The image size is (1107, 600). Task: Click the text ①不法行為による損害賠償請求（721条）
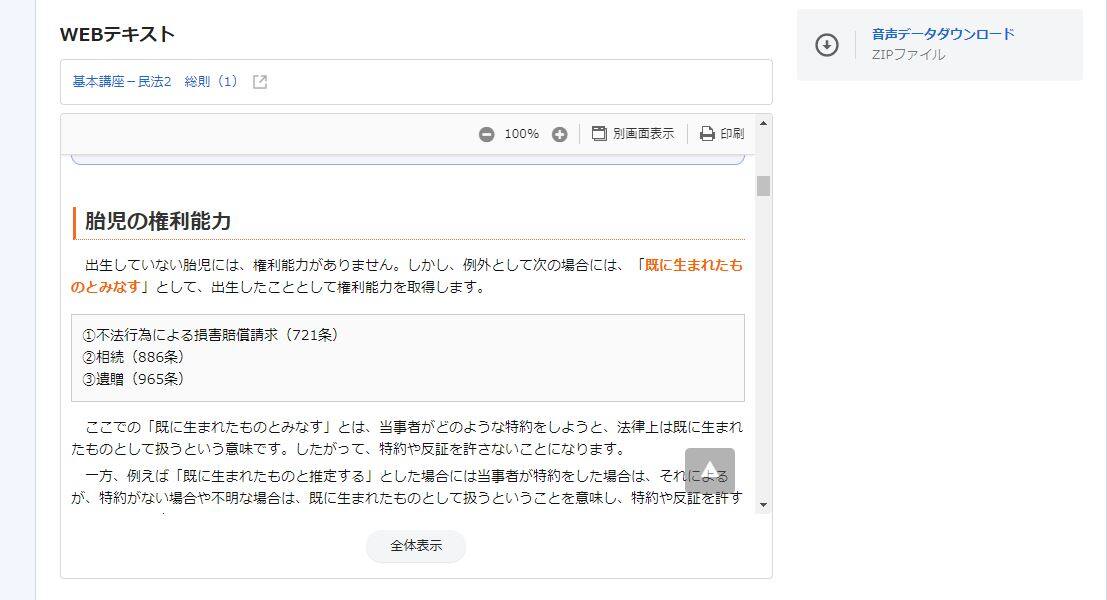211,335
